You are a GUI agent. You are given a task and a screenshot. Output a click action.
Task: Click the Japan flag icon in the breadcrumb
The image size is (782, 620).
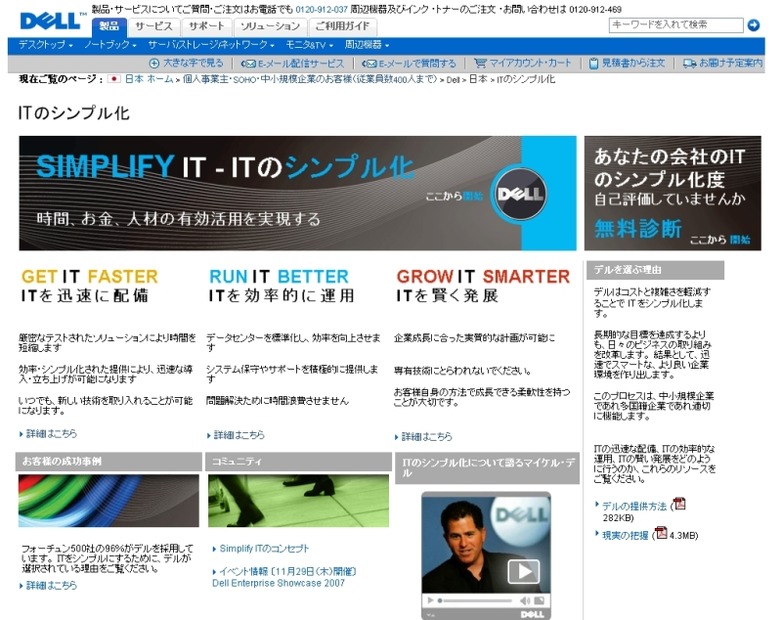114,78
